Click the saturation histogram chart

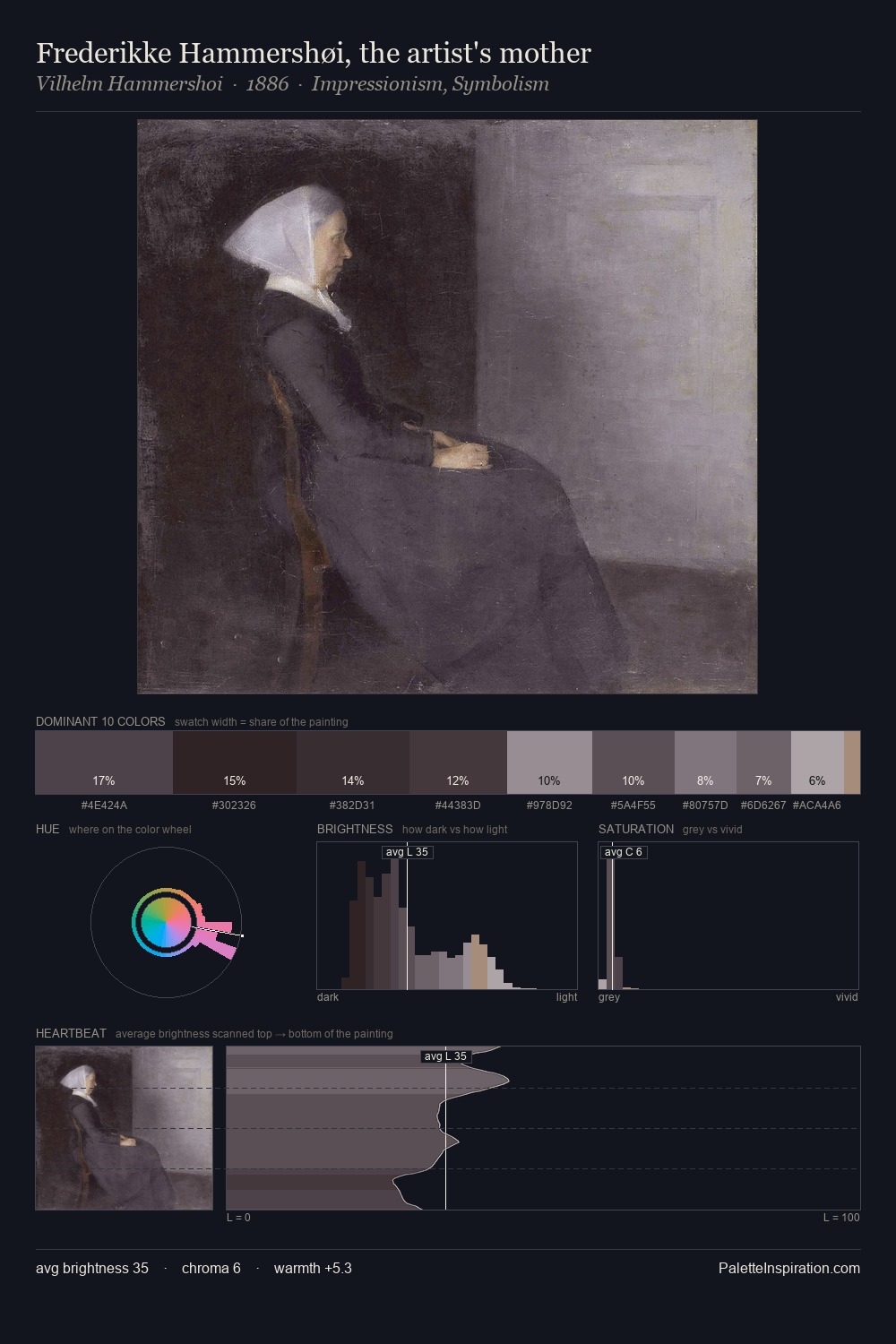click(728, 916)
